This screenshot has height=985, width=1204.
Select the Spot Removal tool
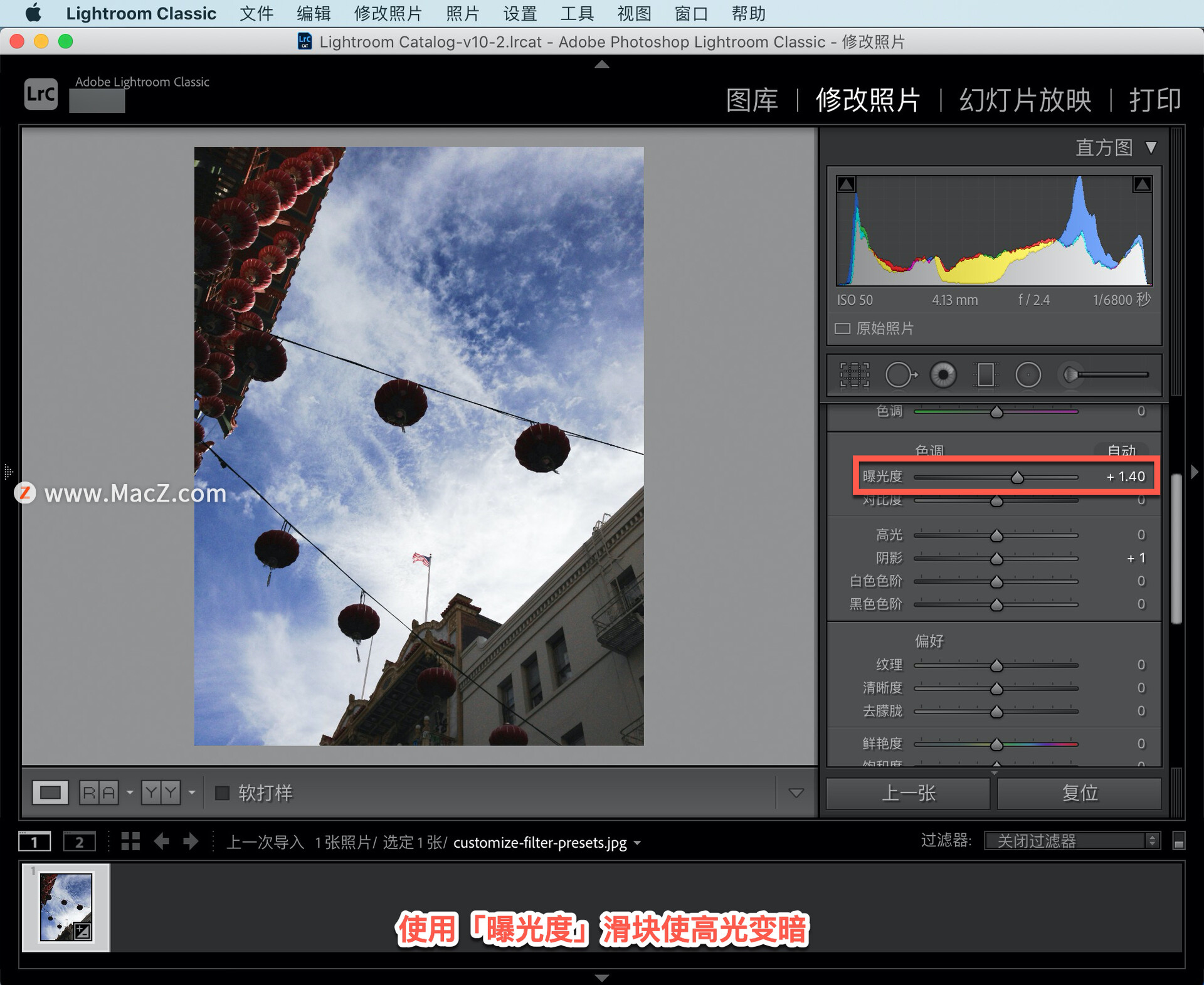900,375
